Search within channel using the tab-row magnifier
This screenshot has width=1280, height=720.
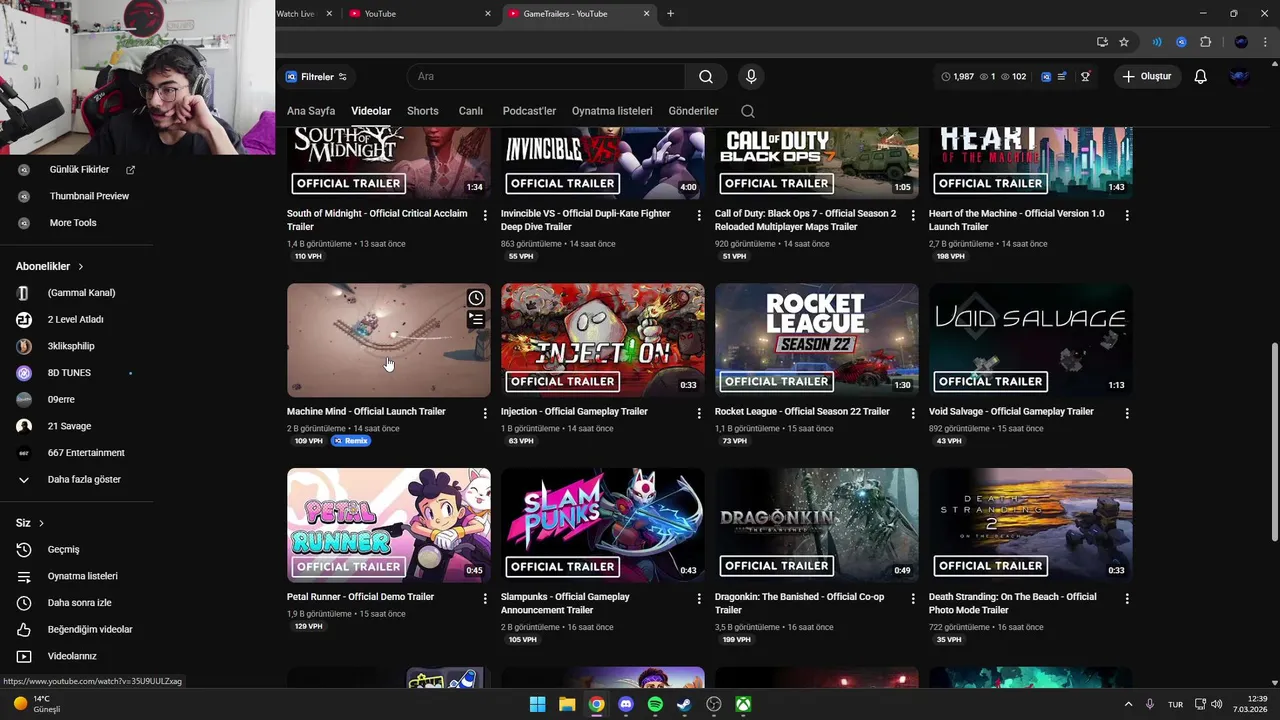(x=748, y=111)
